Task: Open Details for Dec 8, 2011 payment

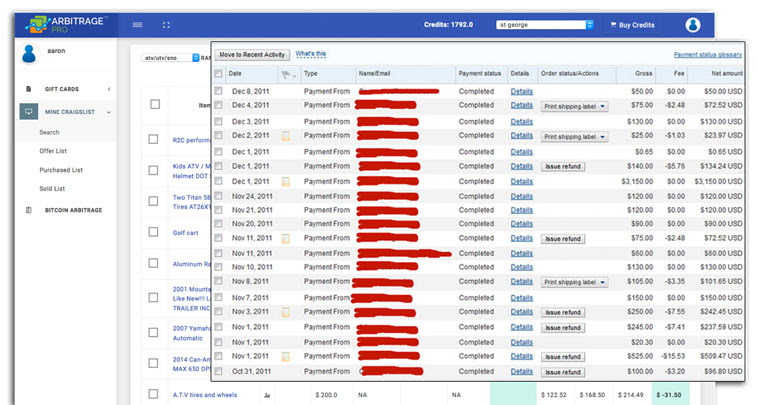Action: point(522,91)
